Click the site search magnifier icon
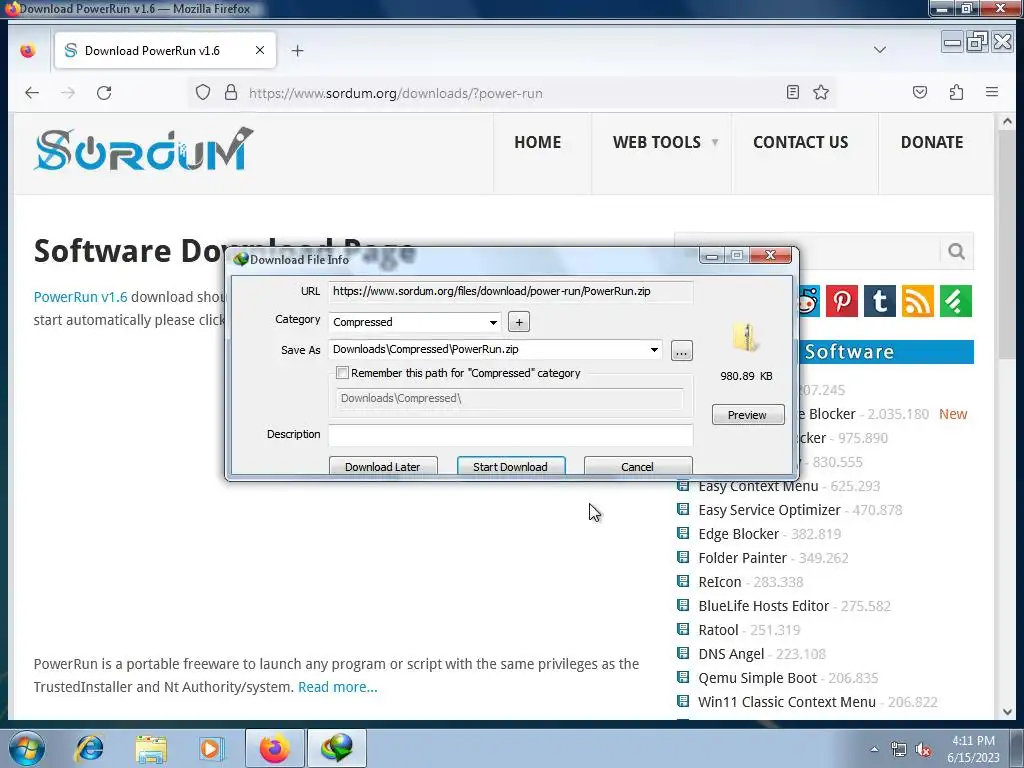This screenshot has width=1024, height=768. click(956, 251)
